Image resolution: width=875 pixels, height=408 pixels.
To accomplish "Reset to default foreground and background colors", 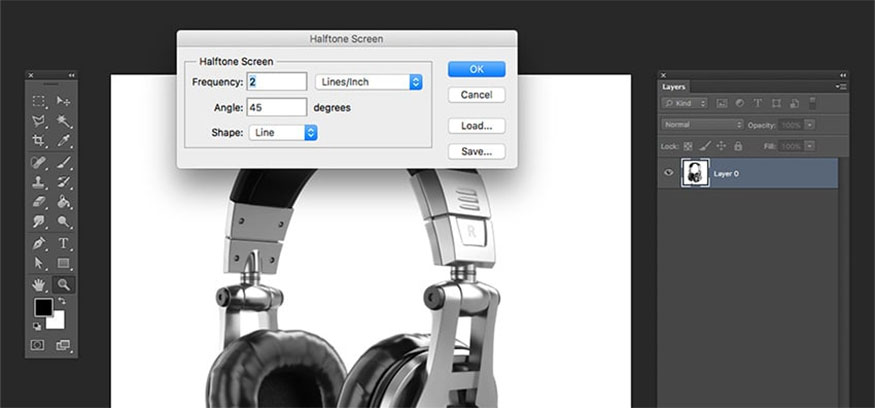I will pos(37,326).
